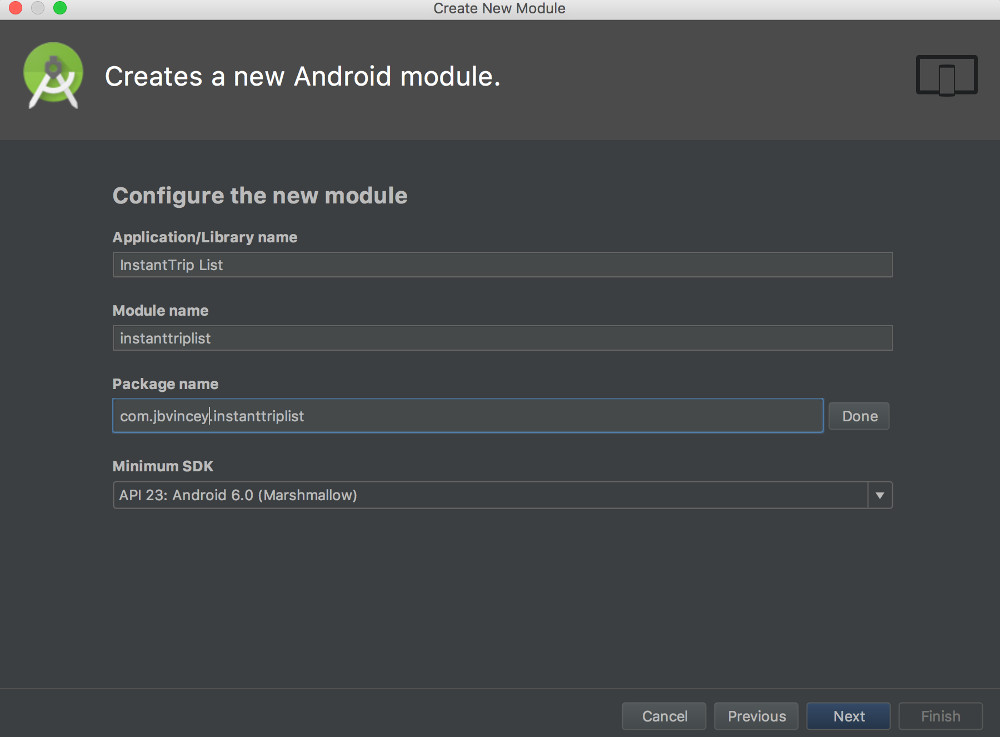The image size is (1000, 737).
Task: Proceed with the Next button
Action: tap(848, 716)
